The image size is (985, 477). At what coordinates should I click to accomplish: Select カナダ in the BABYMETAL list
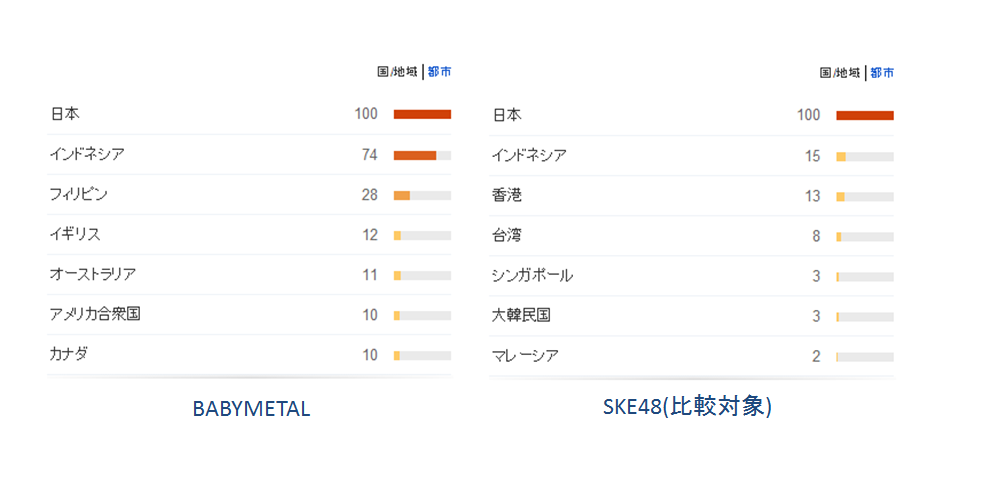pos(69,354)
